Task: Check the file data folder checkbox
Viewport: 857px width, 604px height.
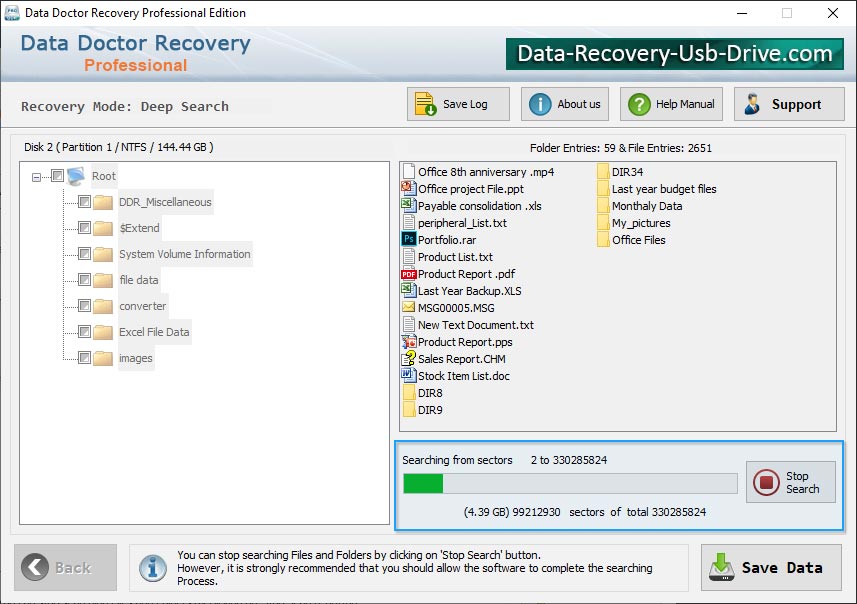Action: pos(84,280)
